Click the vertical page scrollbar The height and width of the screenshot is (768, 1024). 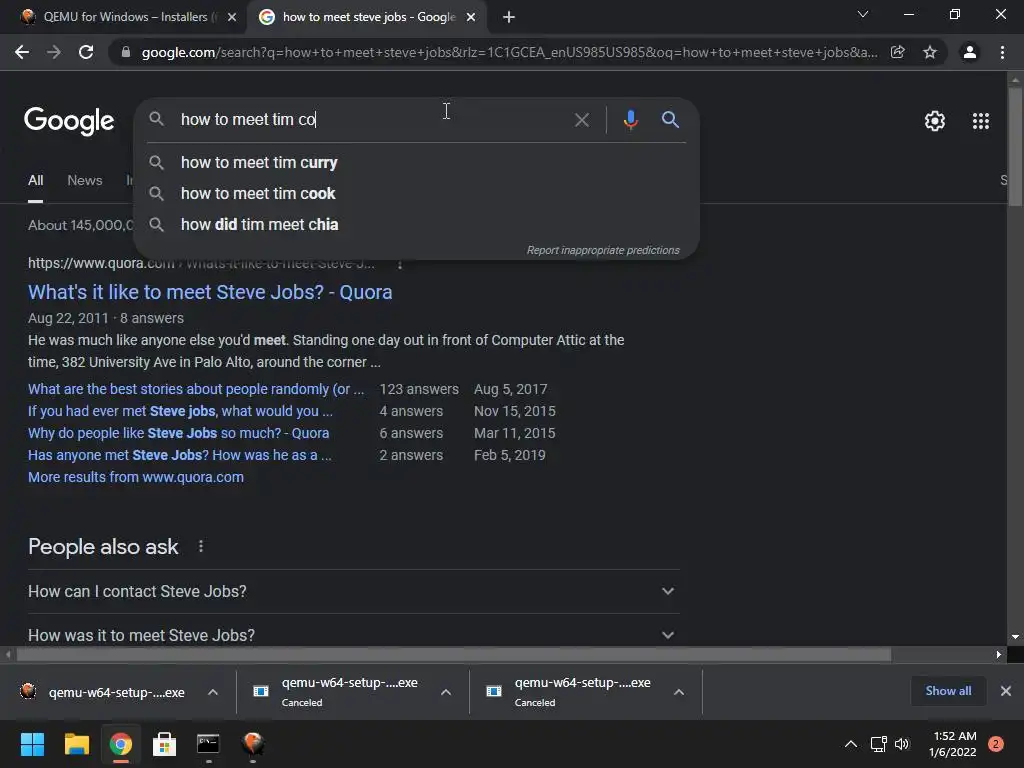tap(1015, 148)
